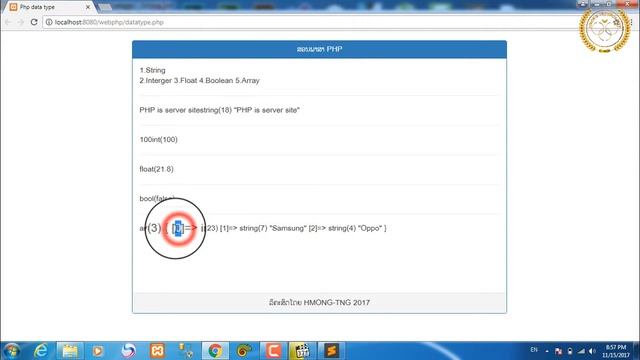
Task: Click the '"Oppo"' array value text
Action: (x=370, y=228)
